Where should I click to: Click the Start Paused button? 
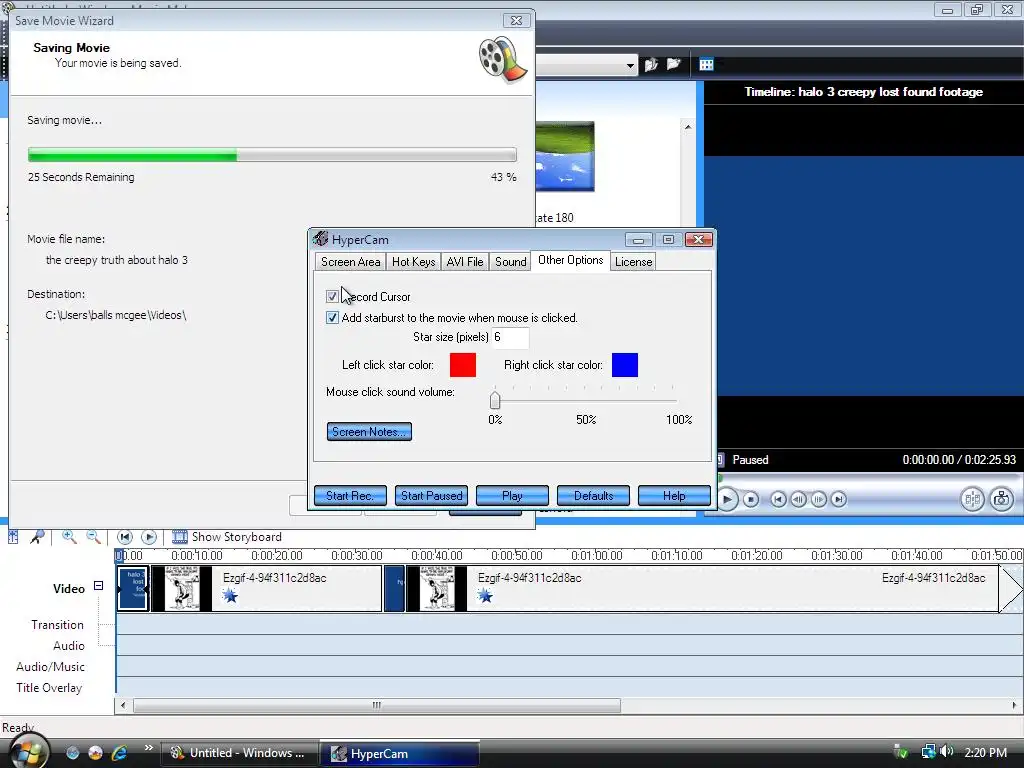pos(431,496)
